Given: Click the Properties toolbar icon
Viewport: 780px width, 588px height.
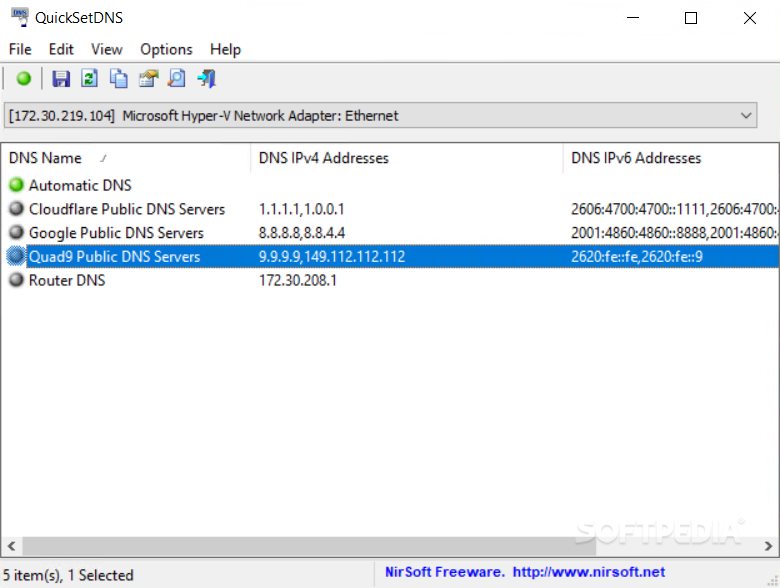Looking at the screenshot, I should tap(148, 79).
